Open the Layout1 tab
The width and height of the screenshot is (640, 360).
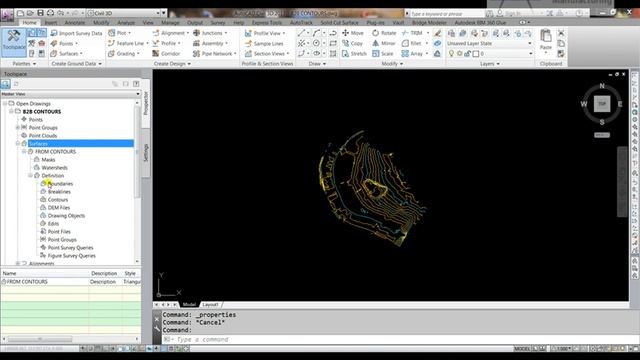click(210, 304)
